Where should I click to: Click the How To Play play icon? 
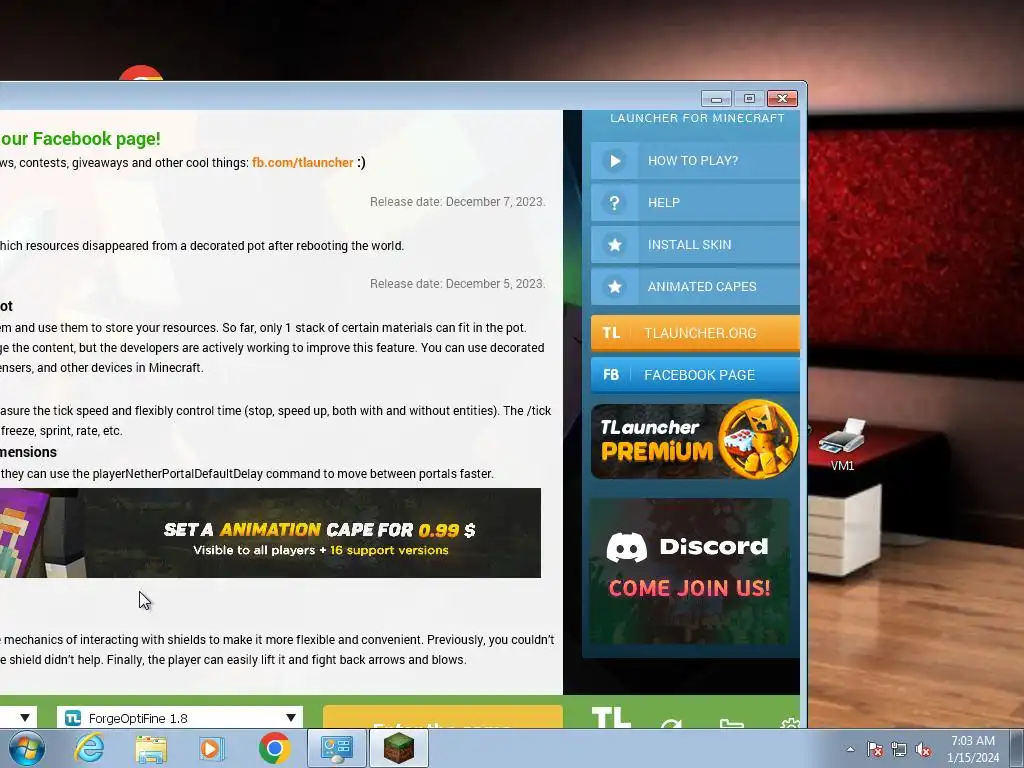[x=615, y=161]
